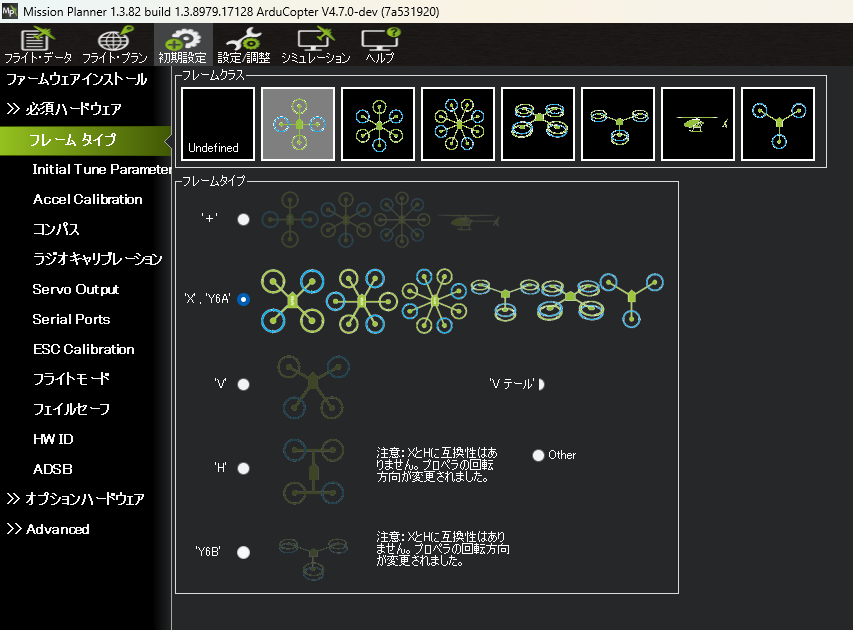Viewport: 853px width, 630px height.
Task: Open the ヘルプ (Help) monitor icon
Action: coord(380,45)
